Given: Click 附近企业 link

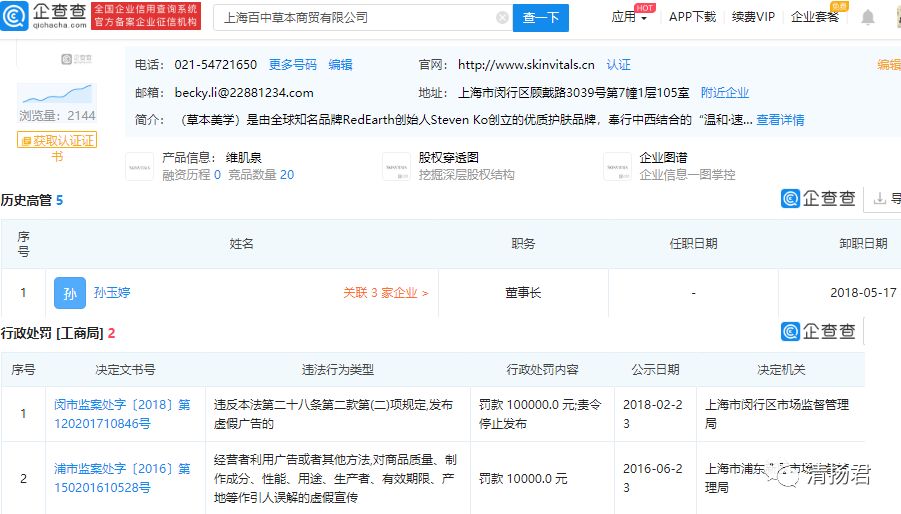Looking at the screenshot, I should pos(725,92).
